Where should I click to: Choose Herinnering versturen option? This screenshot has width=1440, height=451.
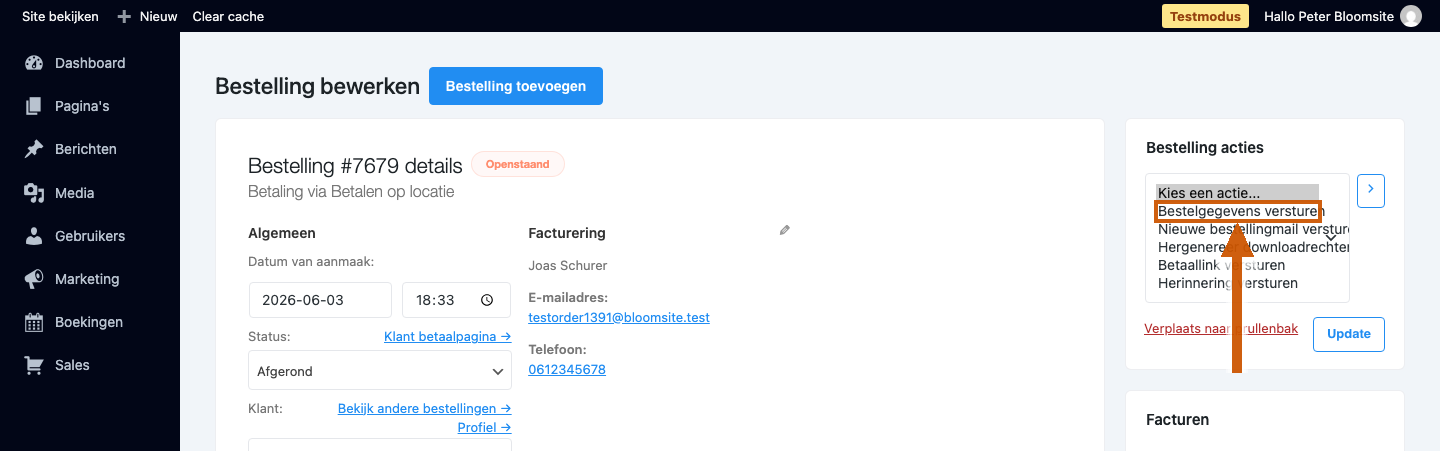[x=1228, y=283]
